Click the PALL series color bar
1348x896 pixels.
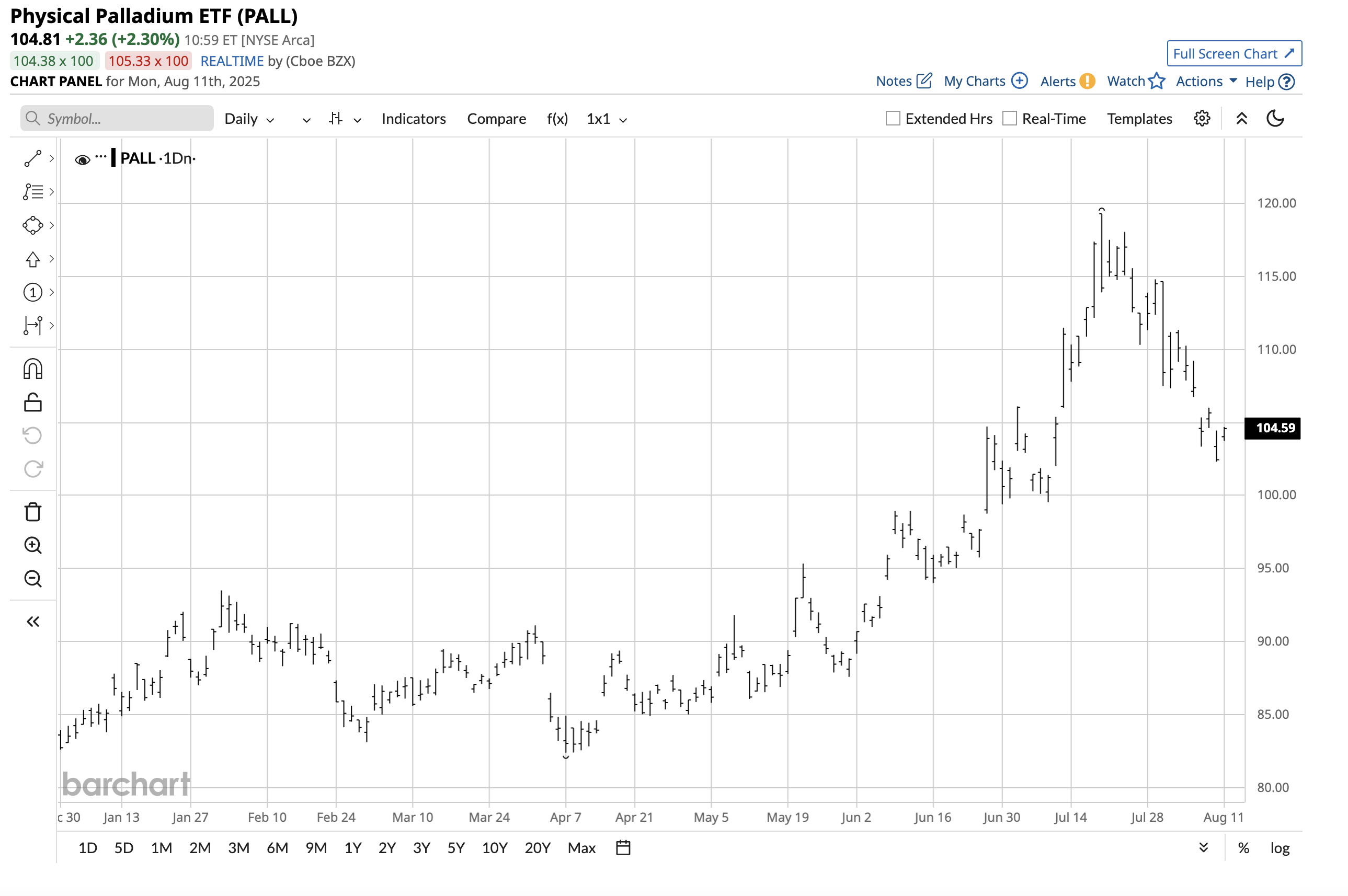[113, 157]
